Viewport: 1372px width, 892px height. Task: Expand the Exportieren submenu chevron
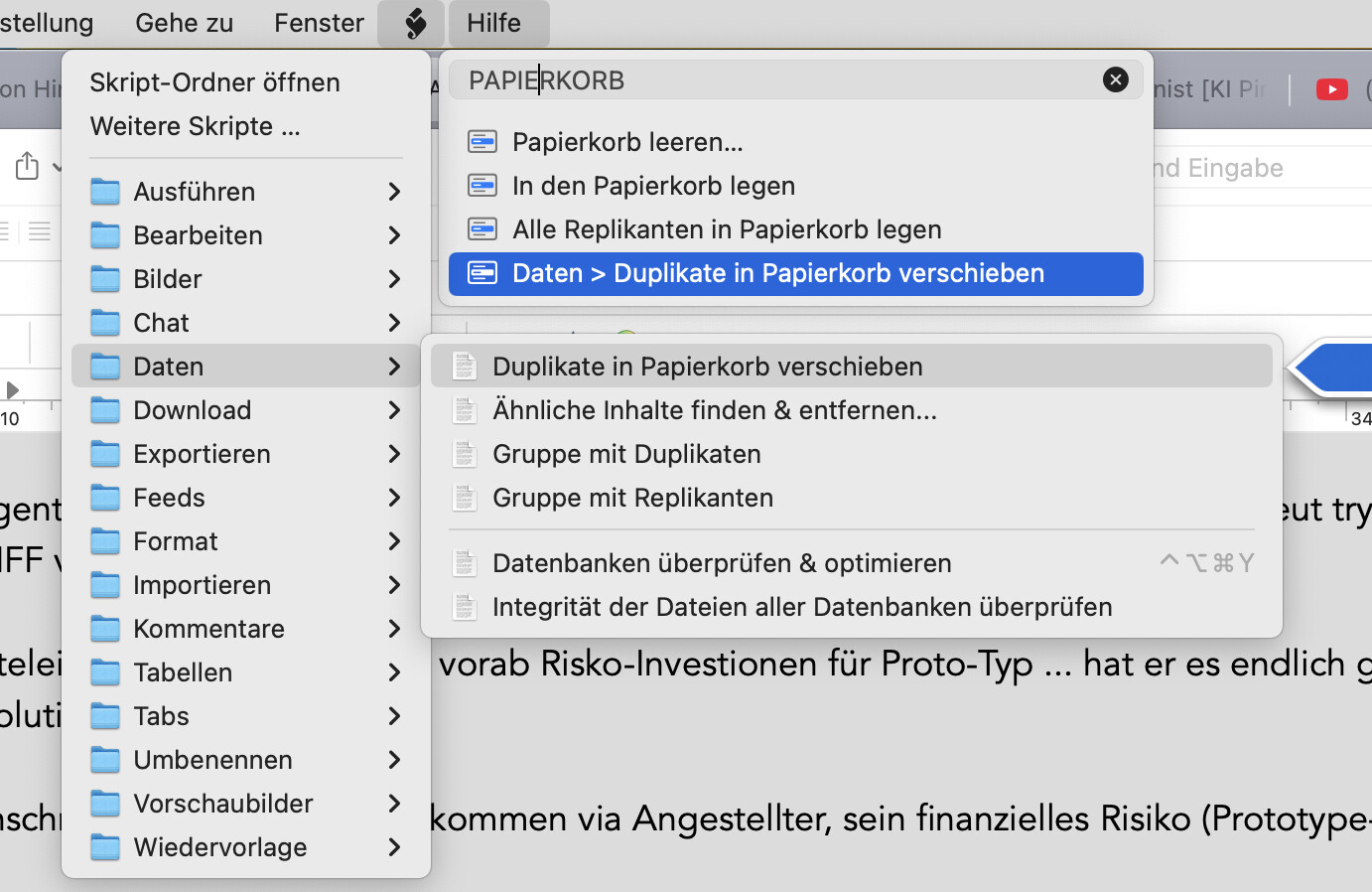(x=394, y=454)
